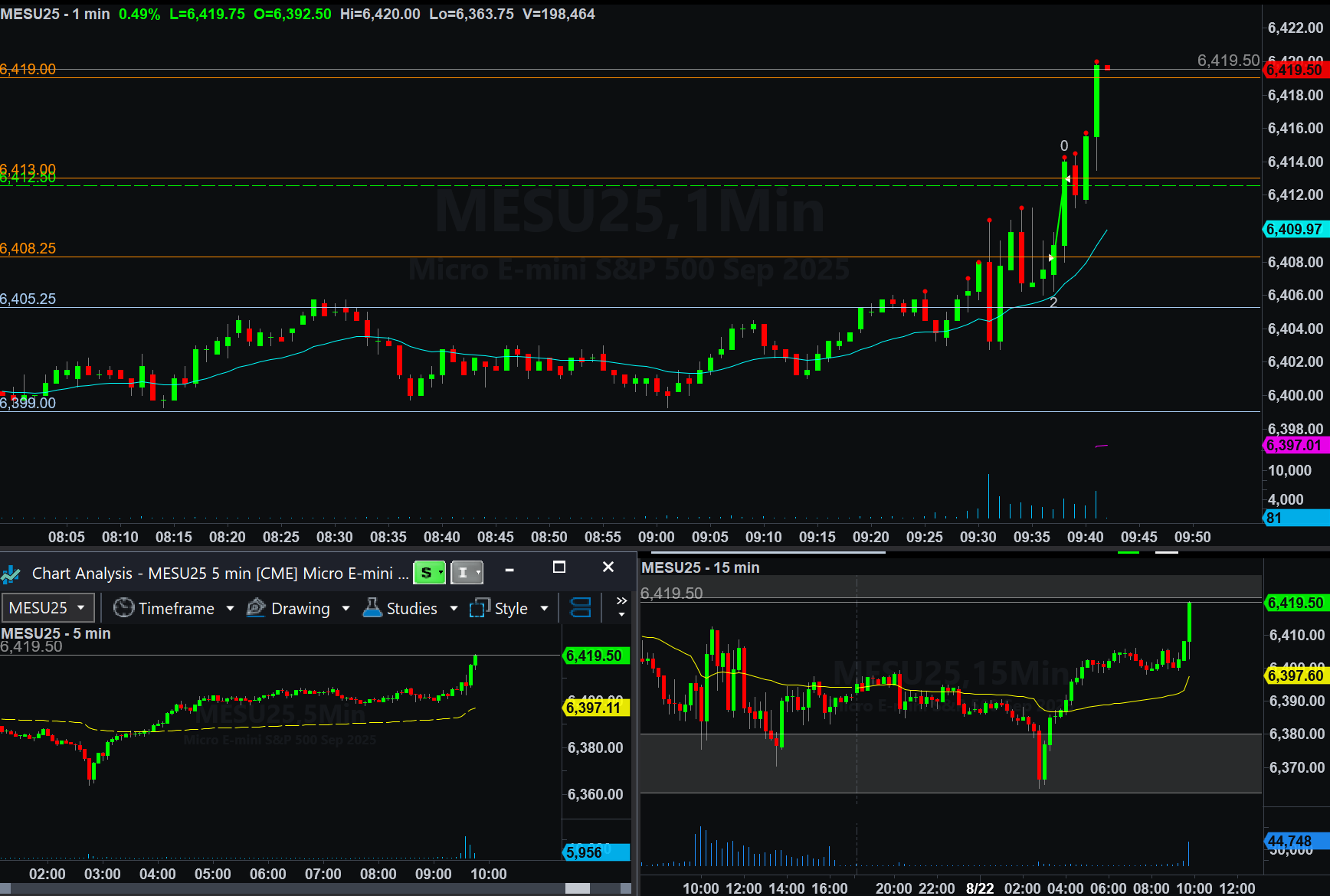Viewport: 1330px width, 896px height.
Task: Toggle the green S symbol-link button
Action: 428,573
